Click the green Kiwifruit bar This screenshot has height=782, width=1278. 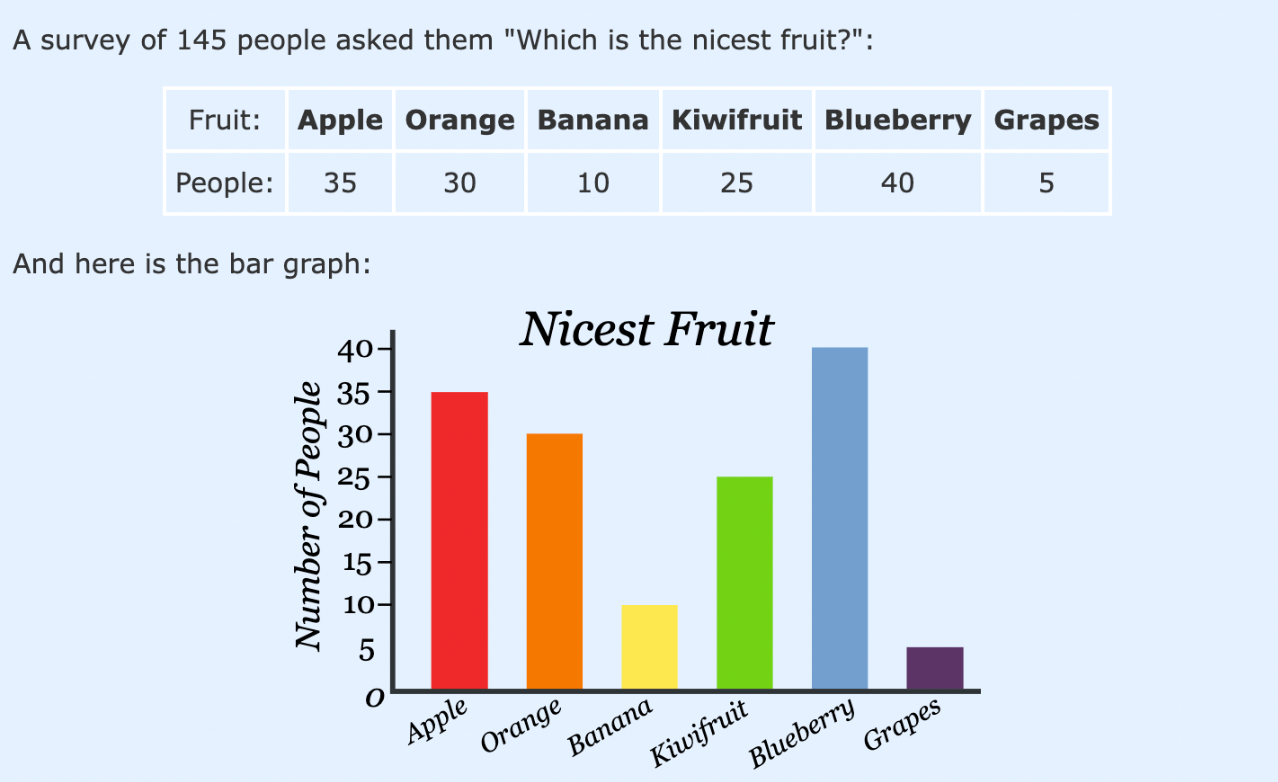744,583
